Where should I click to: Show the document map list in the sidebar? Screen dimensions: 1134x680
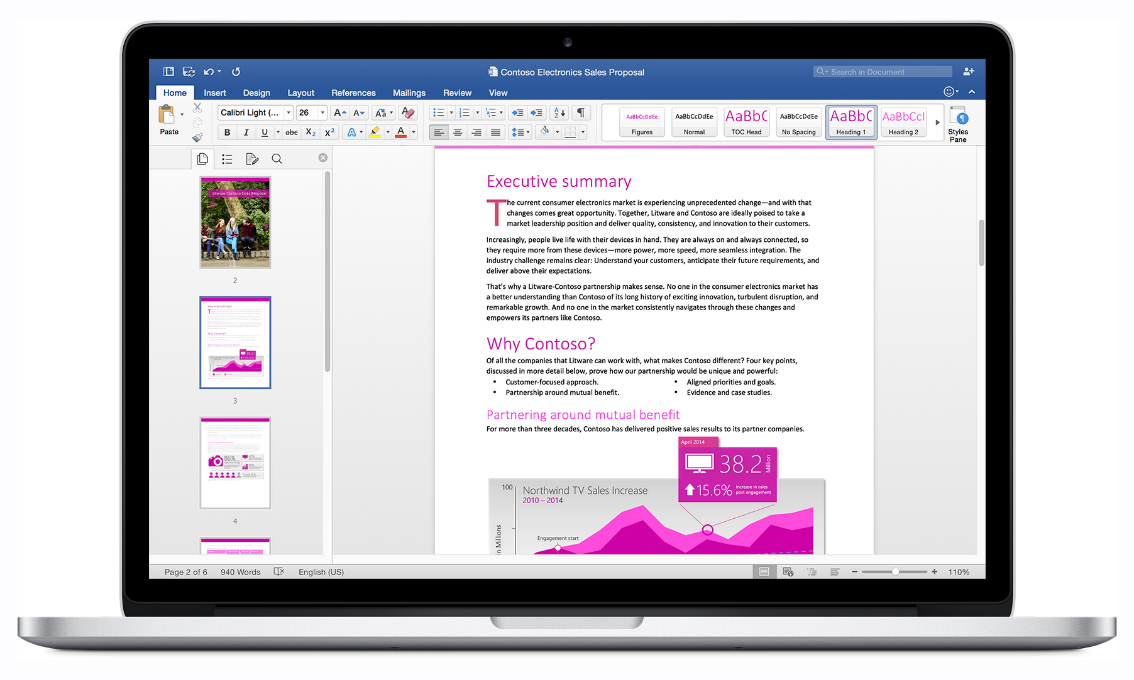click(227, 158)
